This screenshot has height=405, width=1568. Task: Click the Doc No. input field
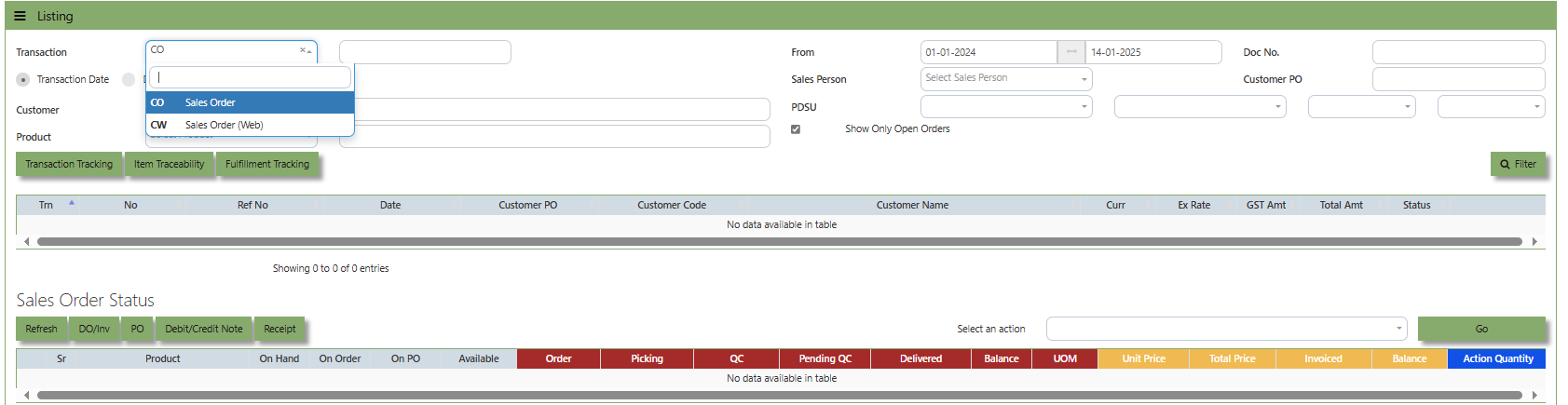[x=1458, y=52]
